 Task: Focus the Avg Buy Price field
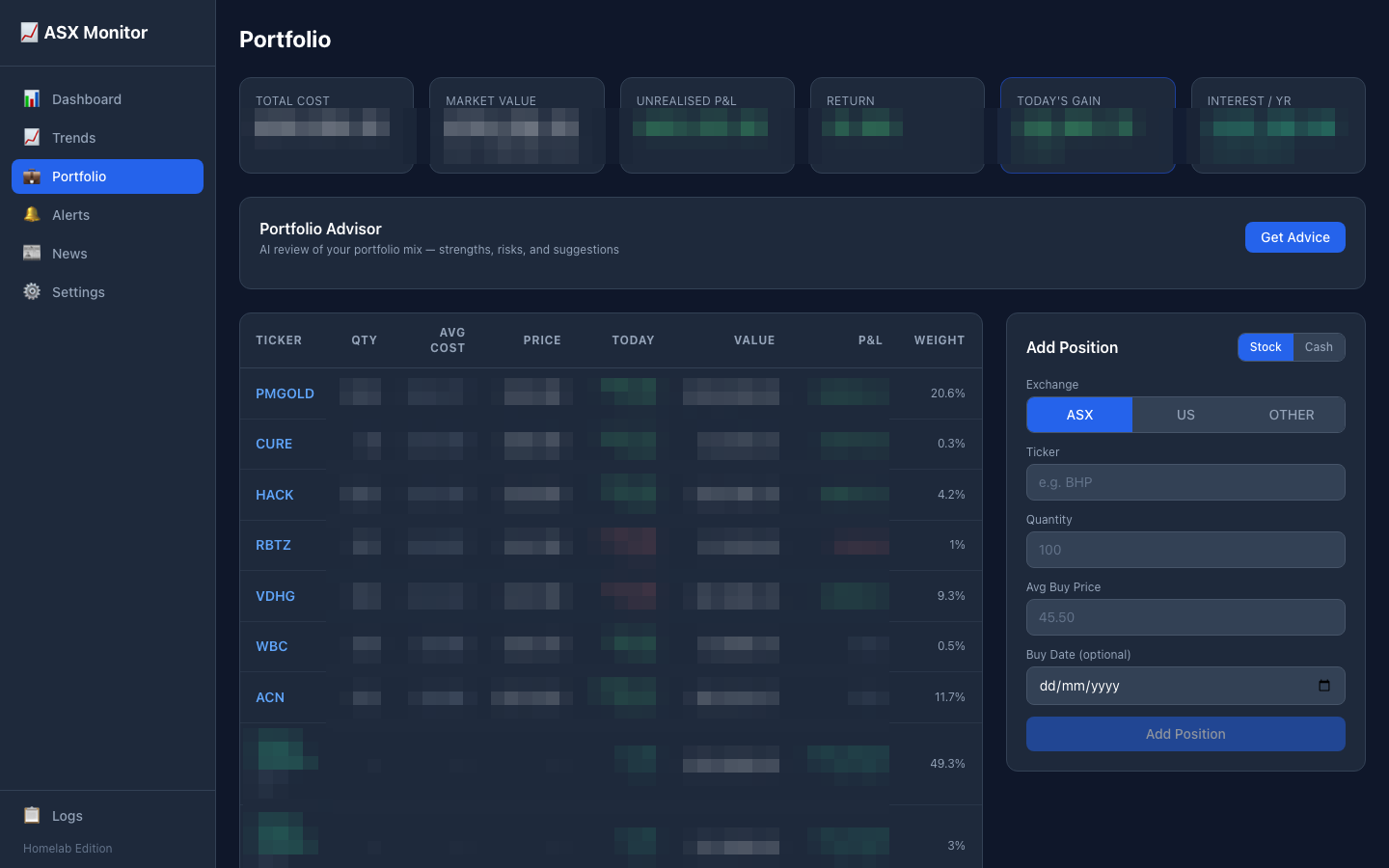tap(1185, 617)
